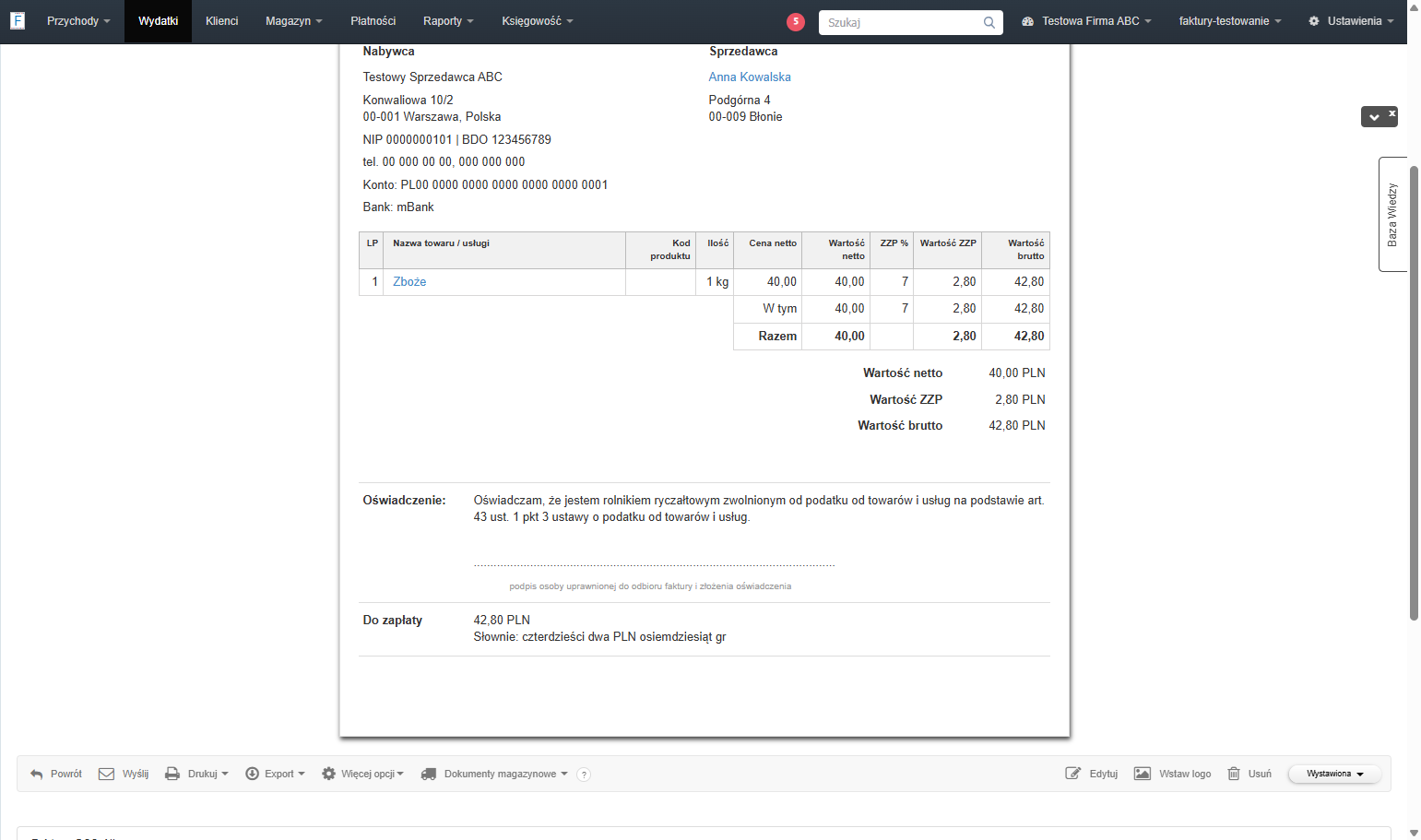
Task: Click the Powrót back-arrow icon
Action: pyautogui.click(x=37, y=775)
